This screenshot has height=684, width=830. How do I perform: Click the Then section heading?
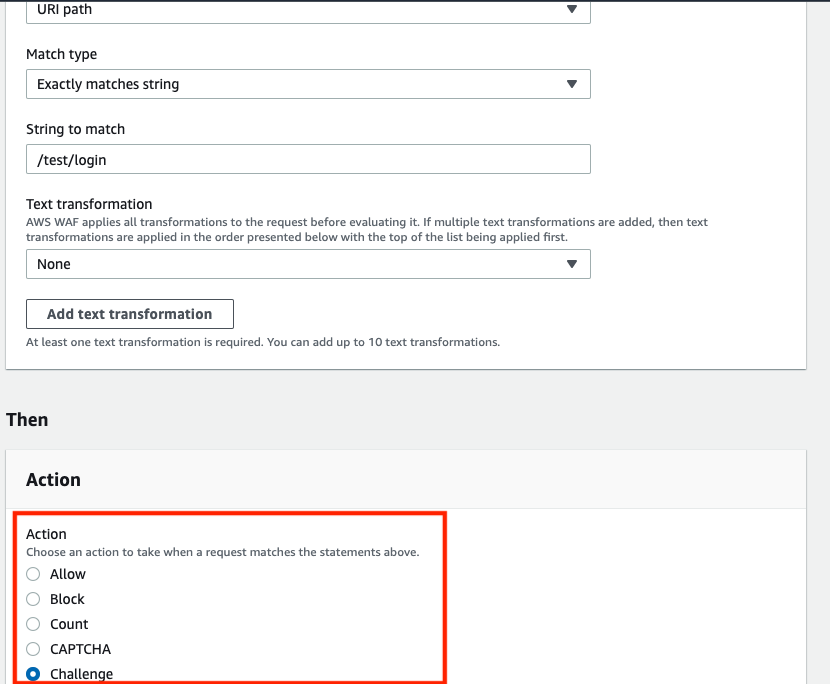pyautogui.click(x=27, y=420)
